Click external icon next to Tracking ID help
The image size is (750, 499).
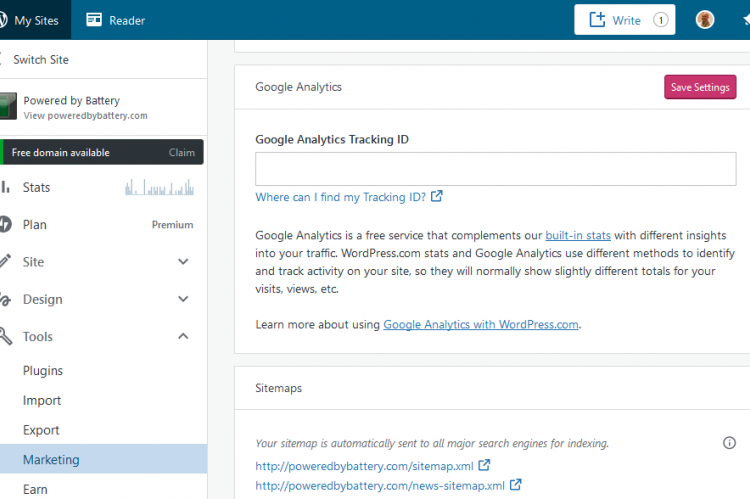coord(437,197)
